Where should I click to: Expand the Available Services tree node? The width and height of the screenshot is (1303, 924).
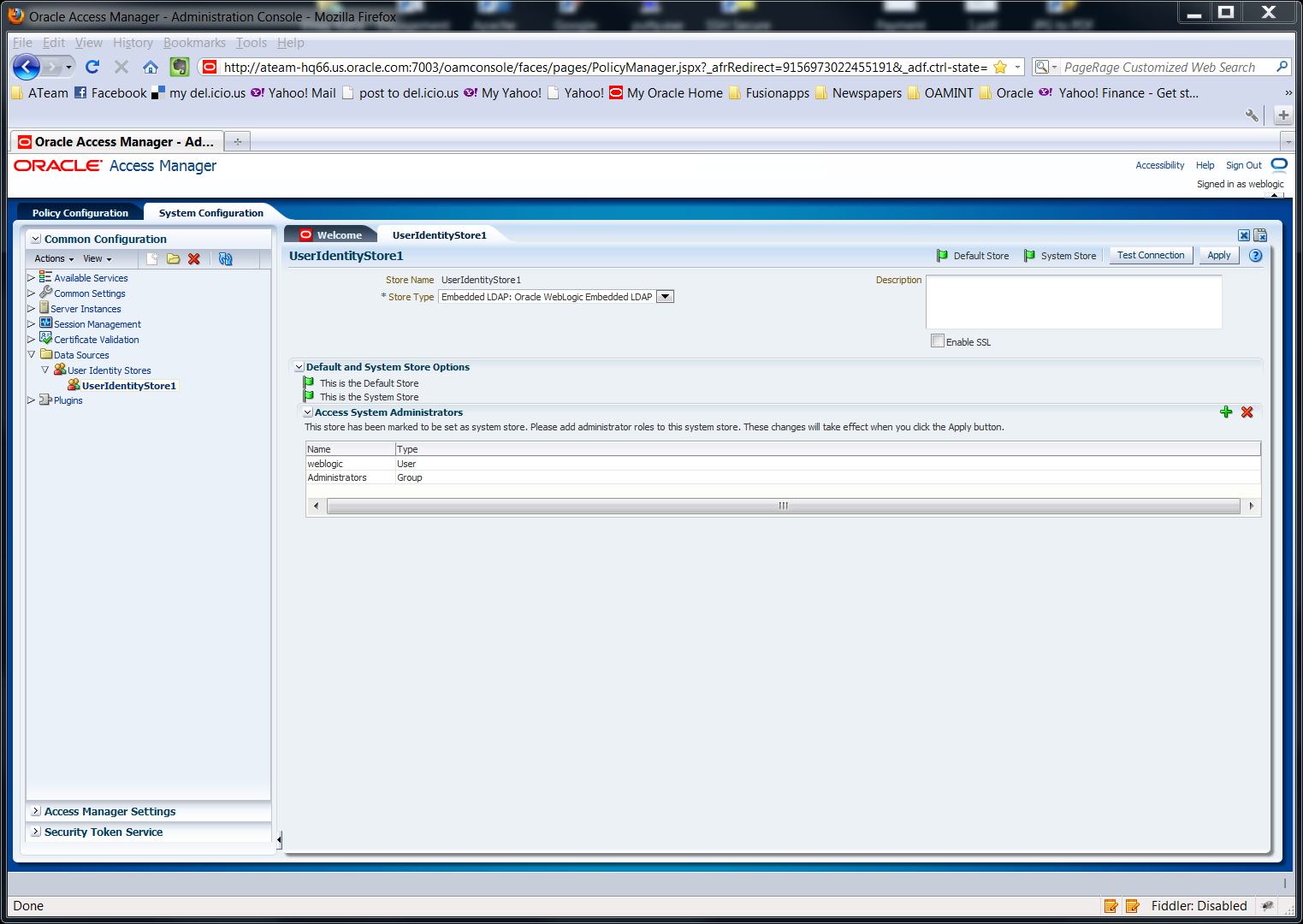point(32,278)
